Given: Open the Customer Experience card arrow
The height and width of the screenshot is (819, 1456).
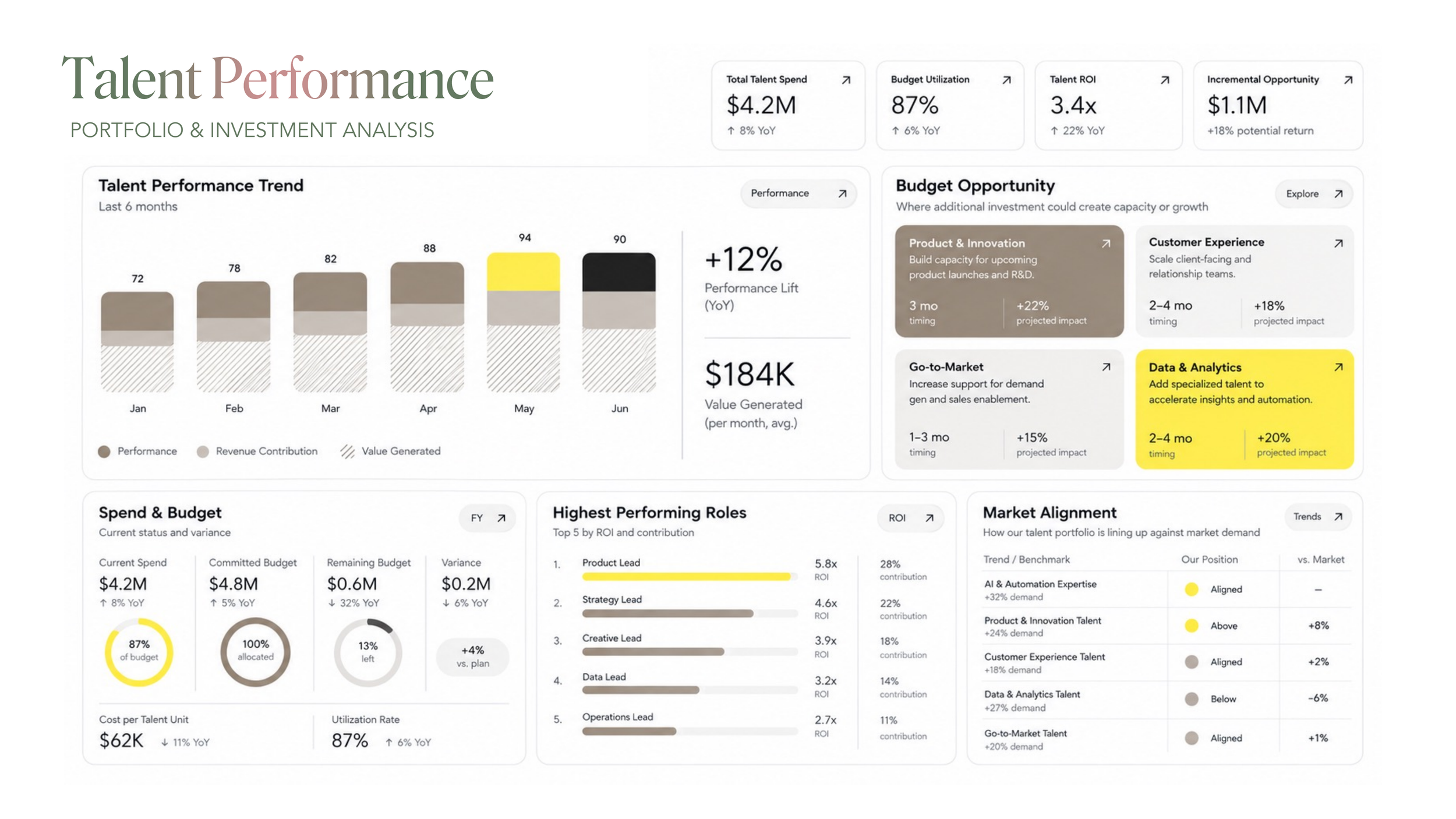Looking at the screenshot, I should pyautogui.click(x=1338, y=243).
